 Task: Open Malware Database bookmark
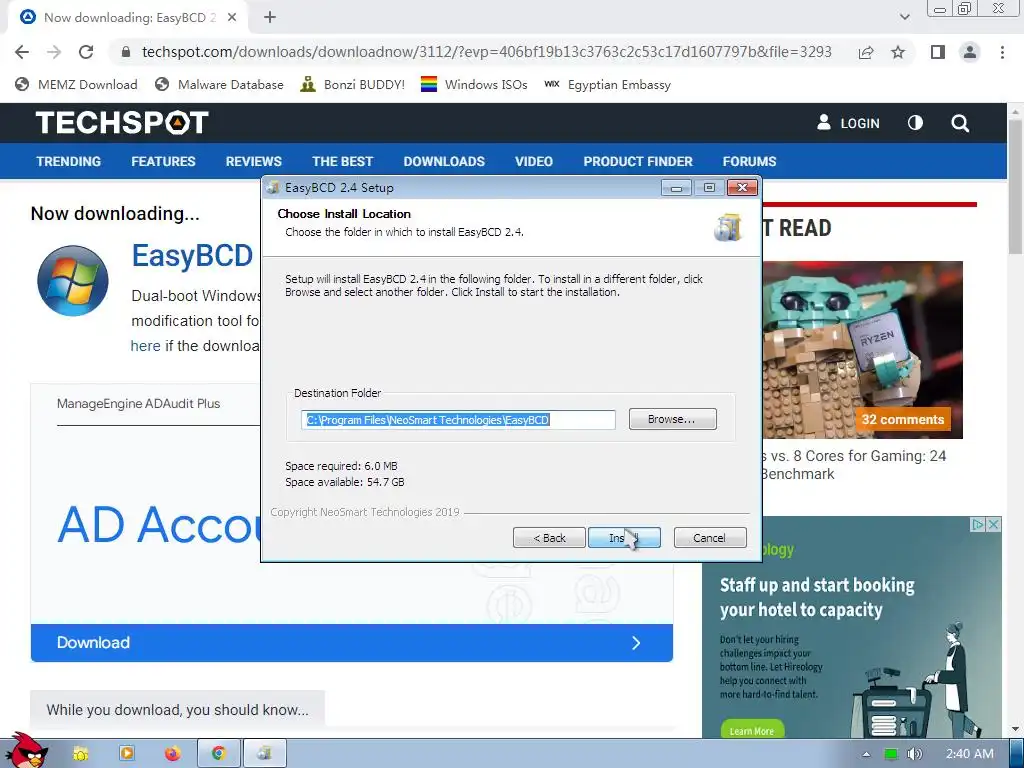219,84
